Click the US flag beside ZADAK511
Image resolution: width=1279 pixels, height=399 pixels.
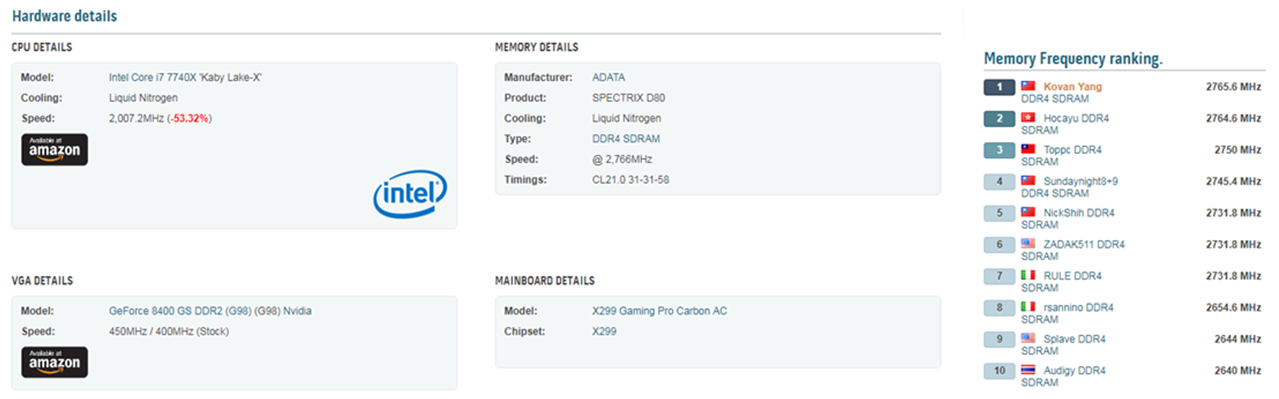1028,244
